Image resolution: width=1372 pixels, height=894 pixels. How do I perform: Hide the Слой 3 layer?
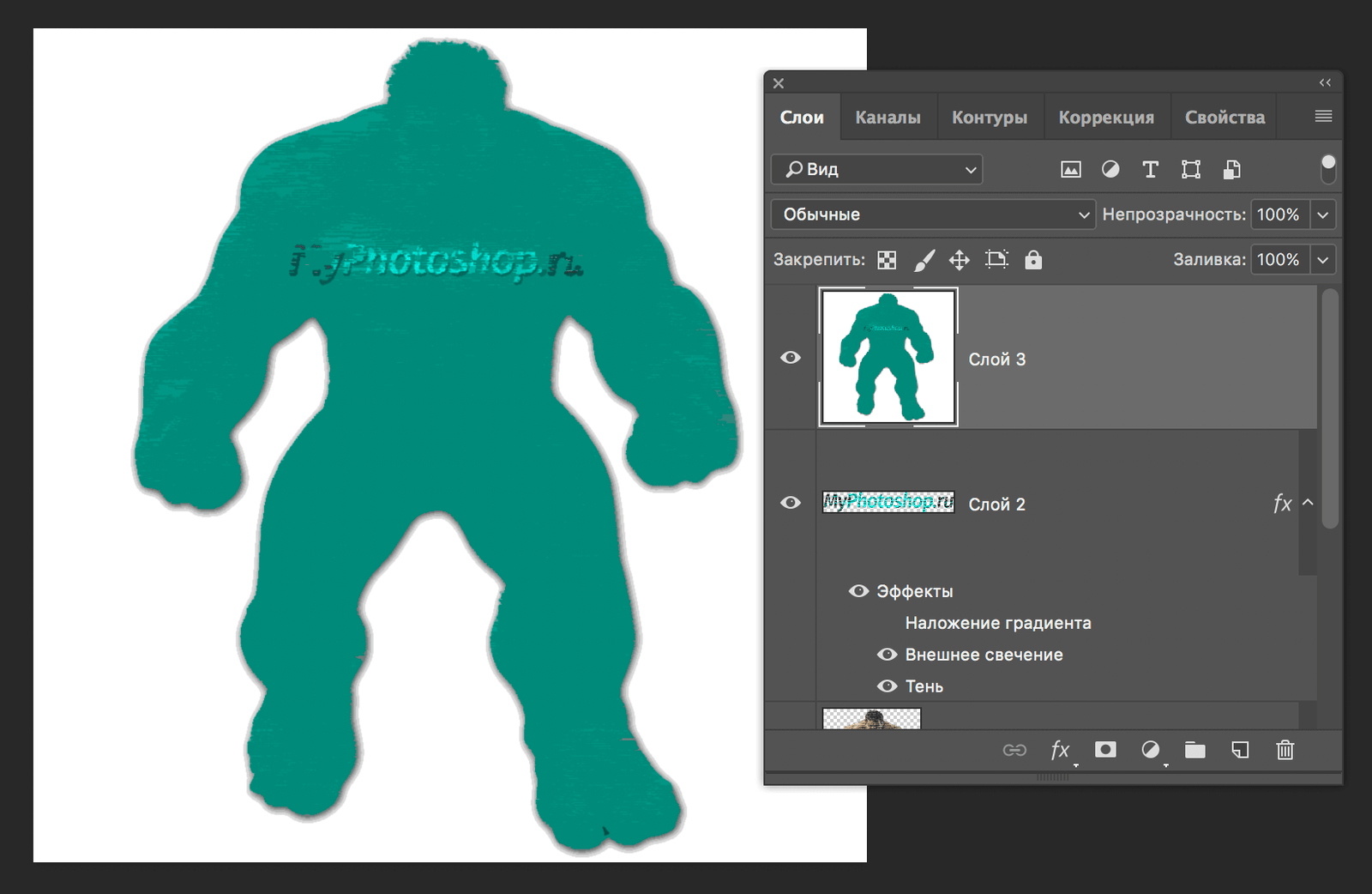(x=790, y=357)
